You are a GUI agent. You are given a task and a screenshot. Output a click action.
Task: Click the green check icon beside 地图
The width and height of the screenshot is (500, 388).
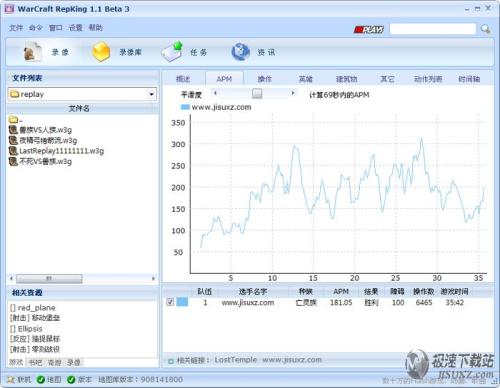41,380
